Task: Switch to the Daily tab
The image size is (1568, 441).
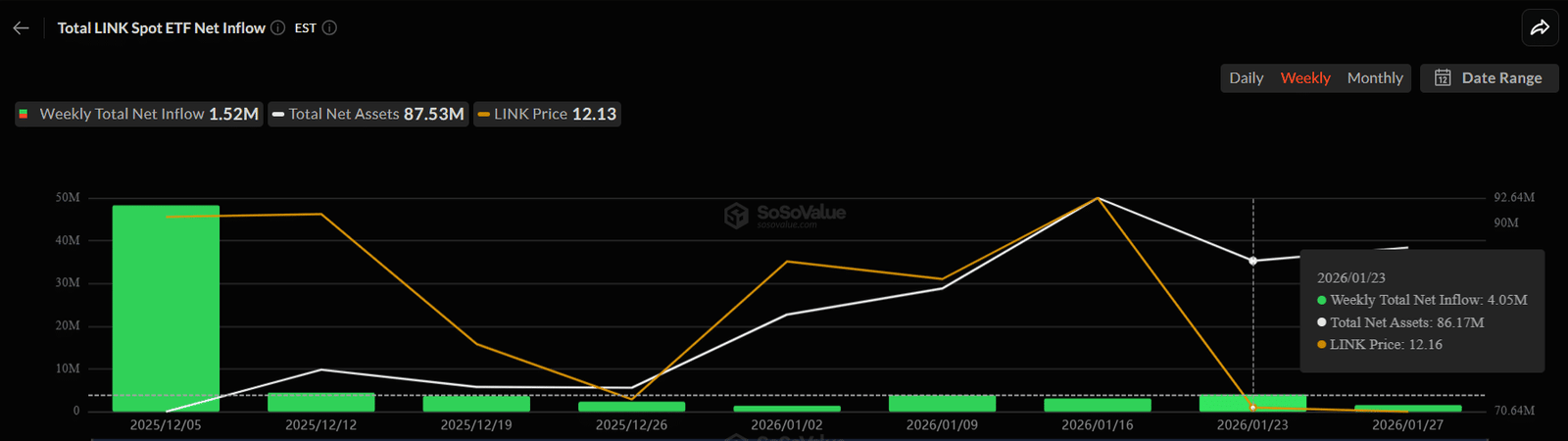Action: pyautogui.click(x=1246, y=78)
